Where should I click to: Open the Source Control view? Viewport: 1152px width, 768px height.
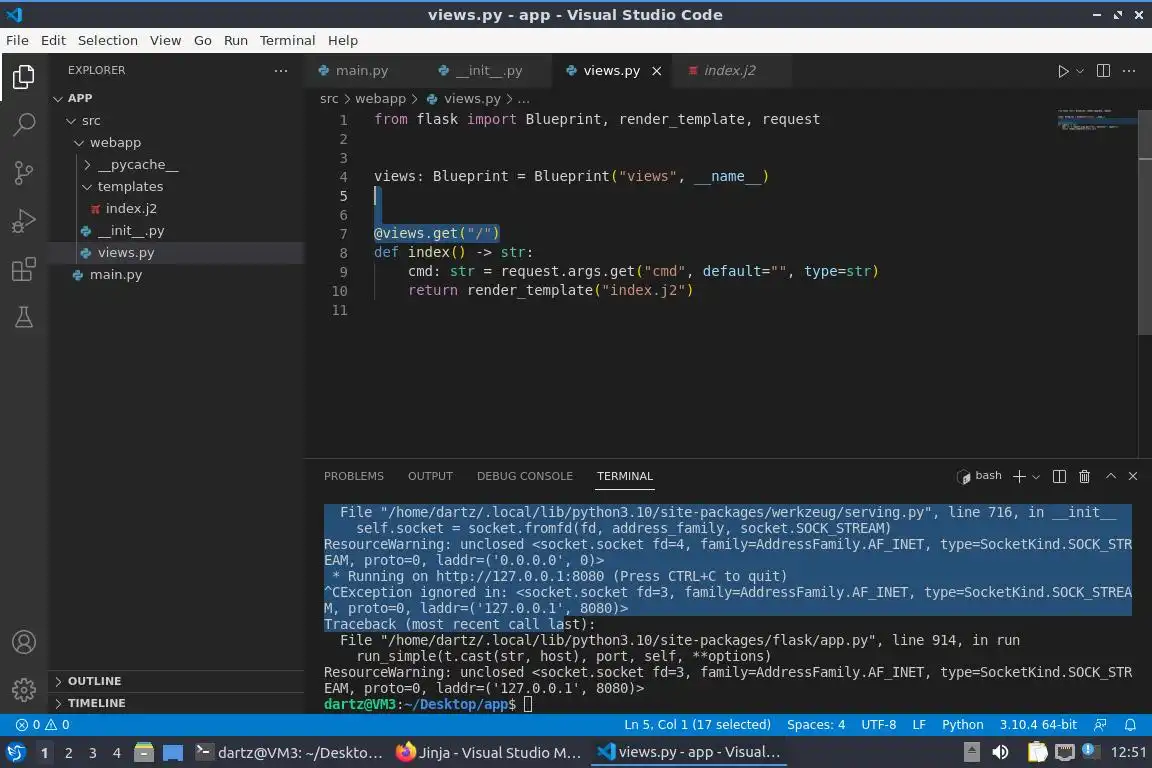[24, 173]
